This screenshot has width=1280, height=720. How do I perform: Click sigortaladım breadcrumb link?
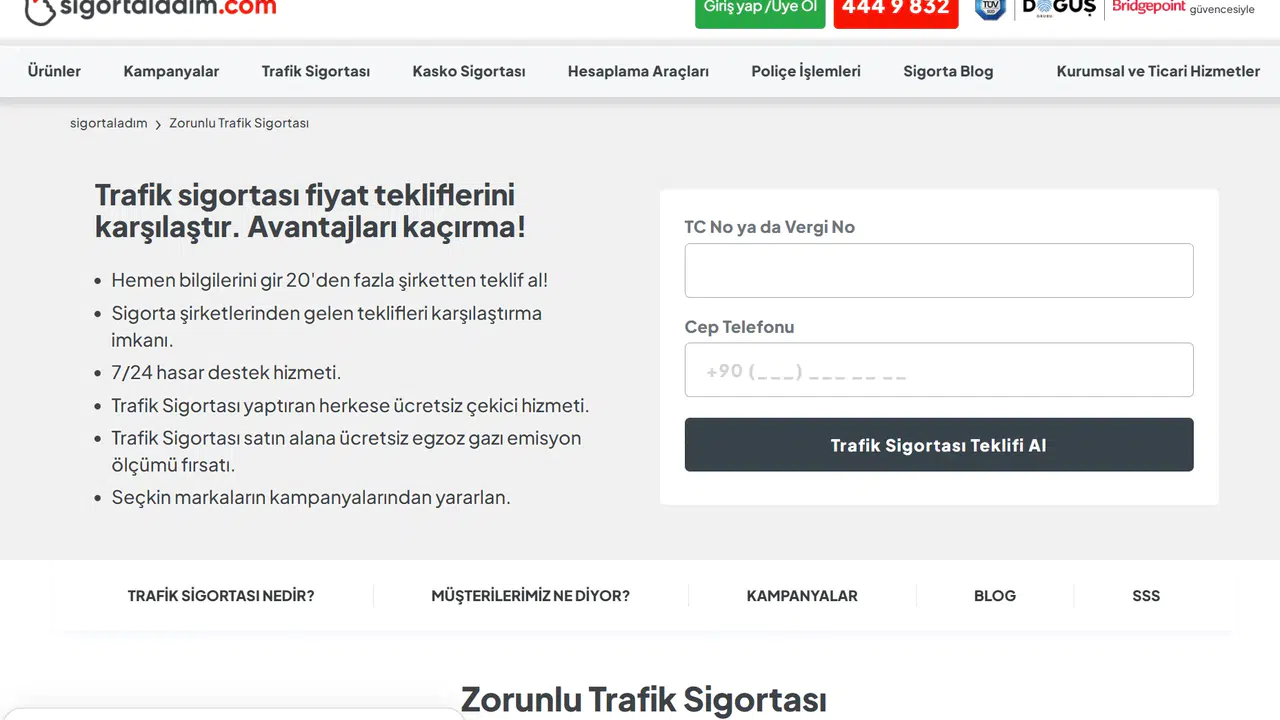[x=108, y=123]
